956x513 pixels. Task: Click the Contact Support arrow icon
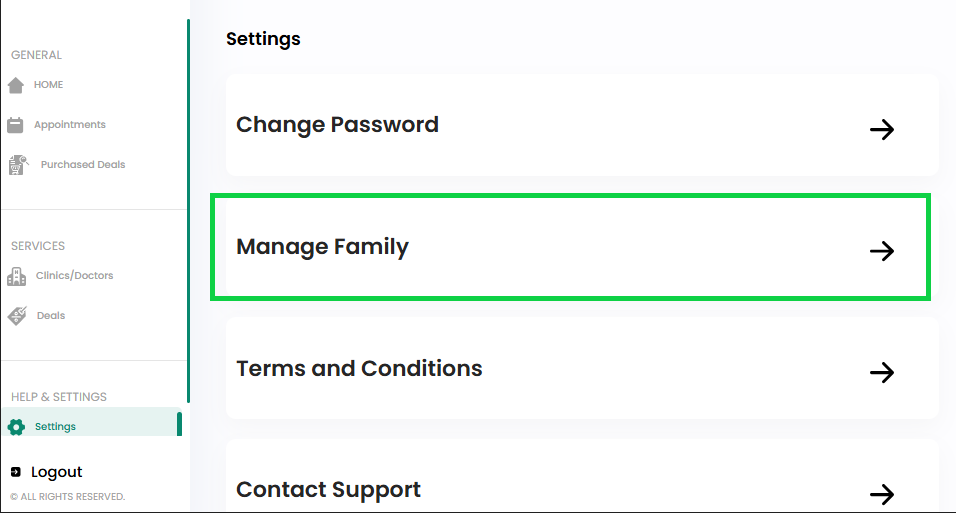click(882, 494)
